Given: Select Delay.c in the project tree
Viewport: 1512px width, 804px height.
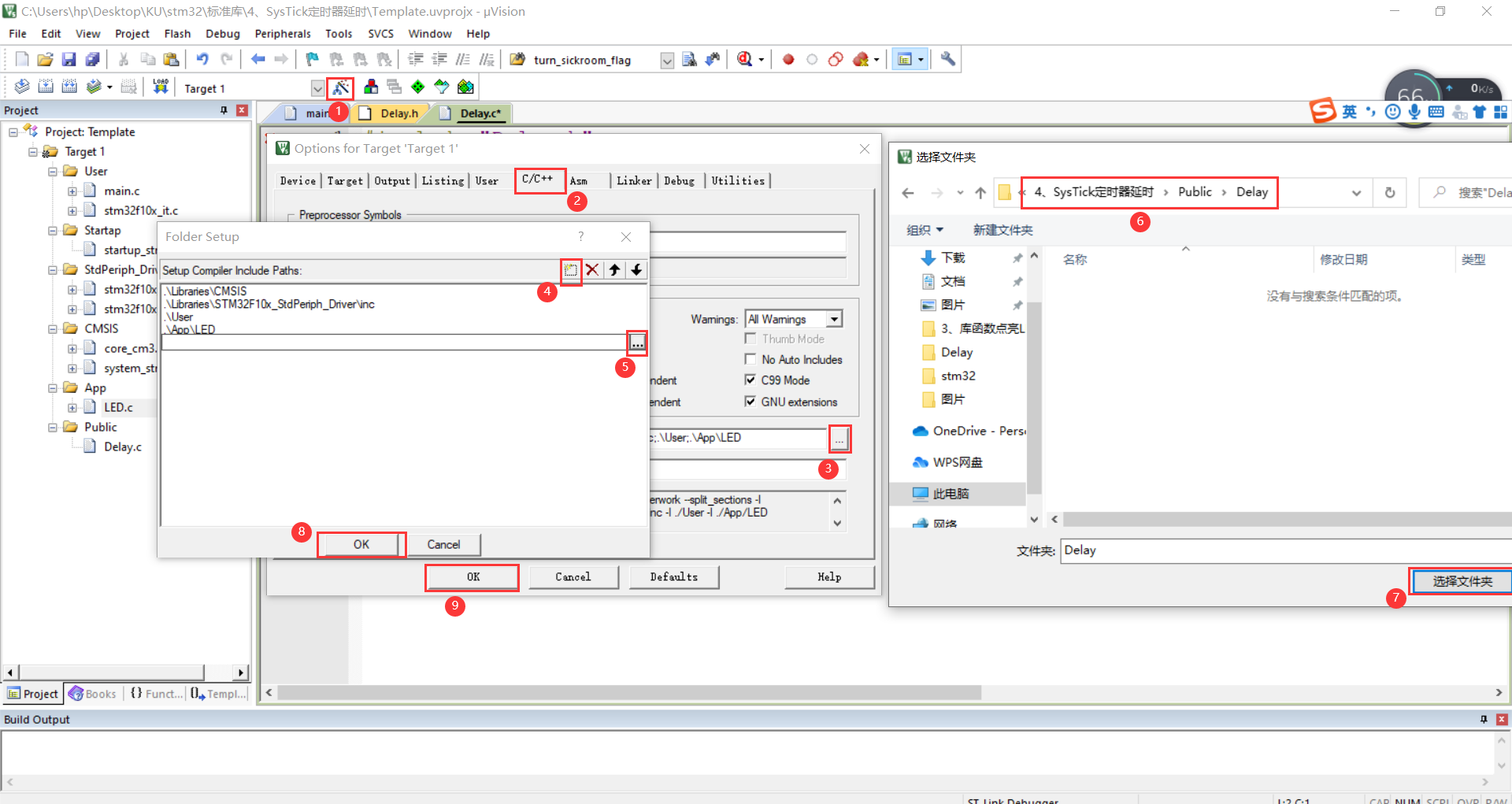Looking at the screenshot, I should (123, 446).
